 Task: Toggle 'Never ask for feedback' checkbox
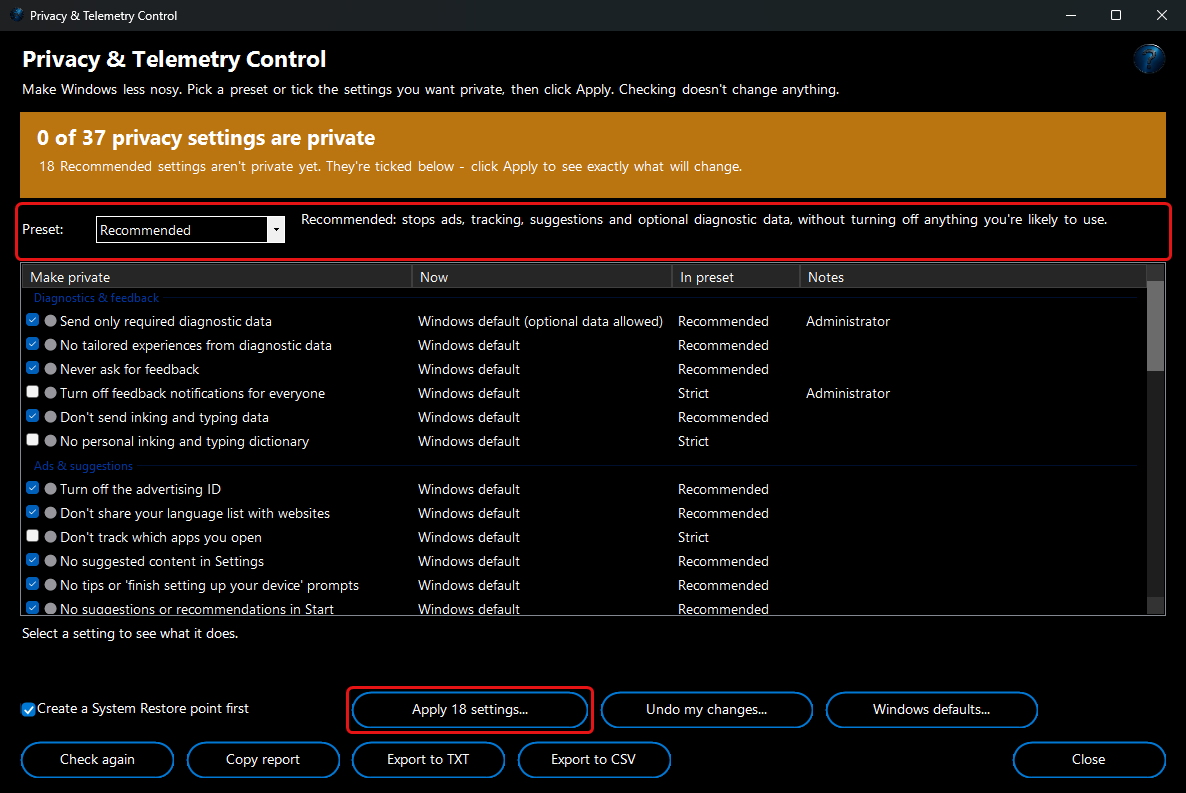tap(33, 369)
